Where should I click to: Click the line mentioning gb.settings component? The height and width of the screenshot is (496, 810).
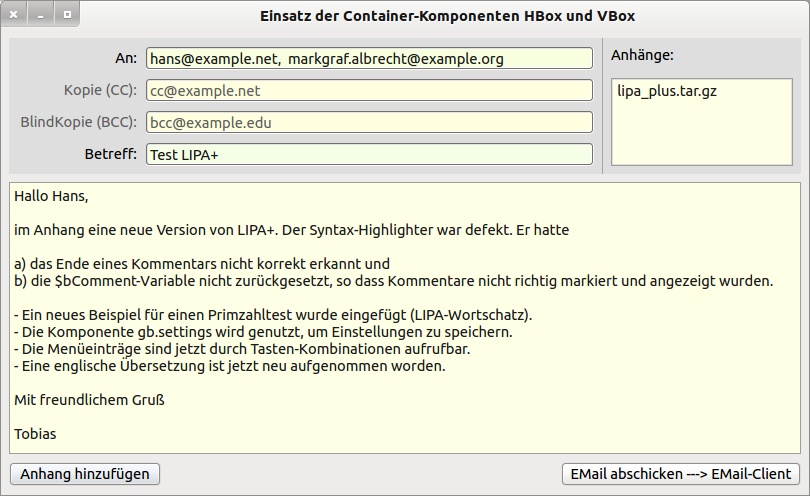pos(263,332)
